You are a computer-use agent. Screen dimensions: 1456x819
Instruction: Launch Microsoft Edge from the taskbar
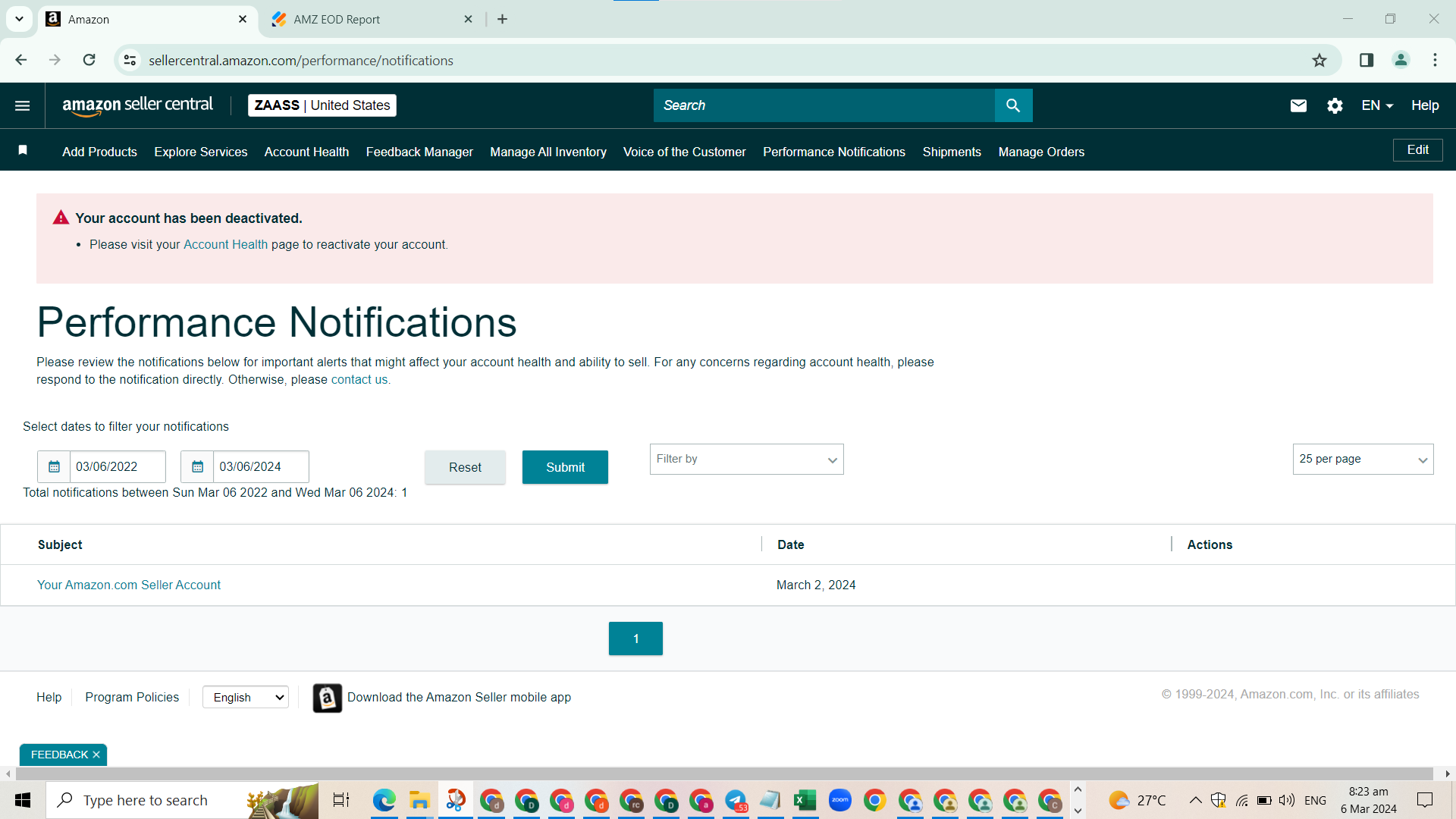pyautogui.click(x=384, y=800)
